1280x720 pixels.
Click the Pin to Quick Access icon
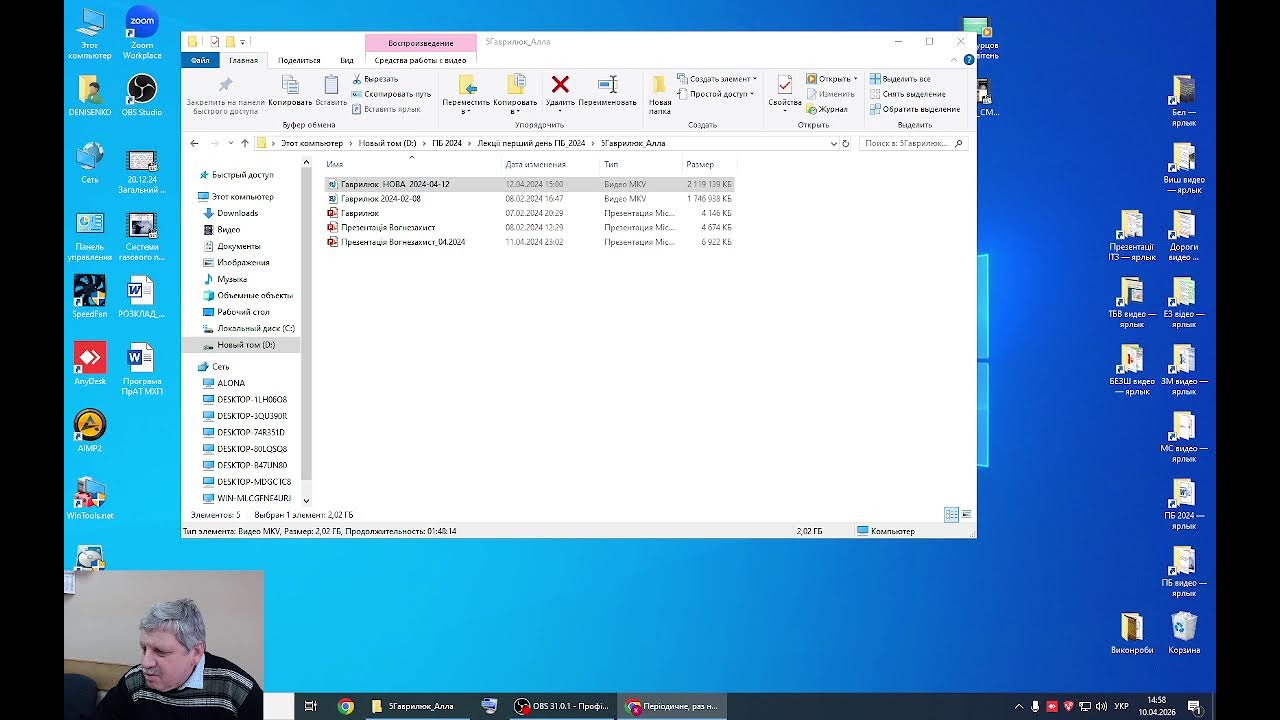point(225,86)
